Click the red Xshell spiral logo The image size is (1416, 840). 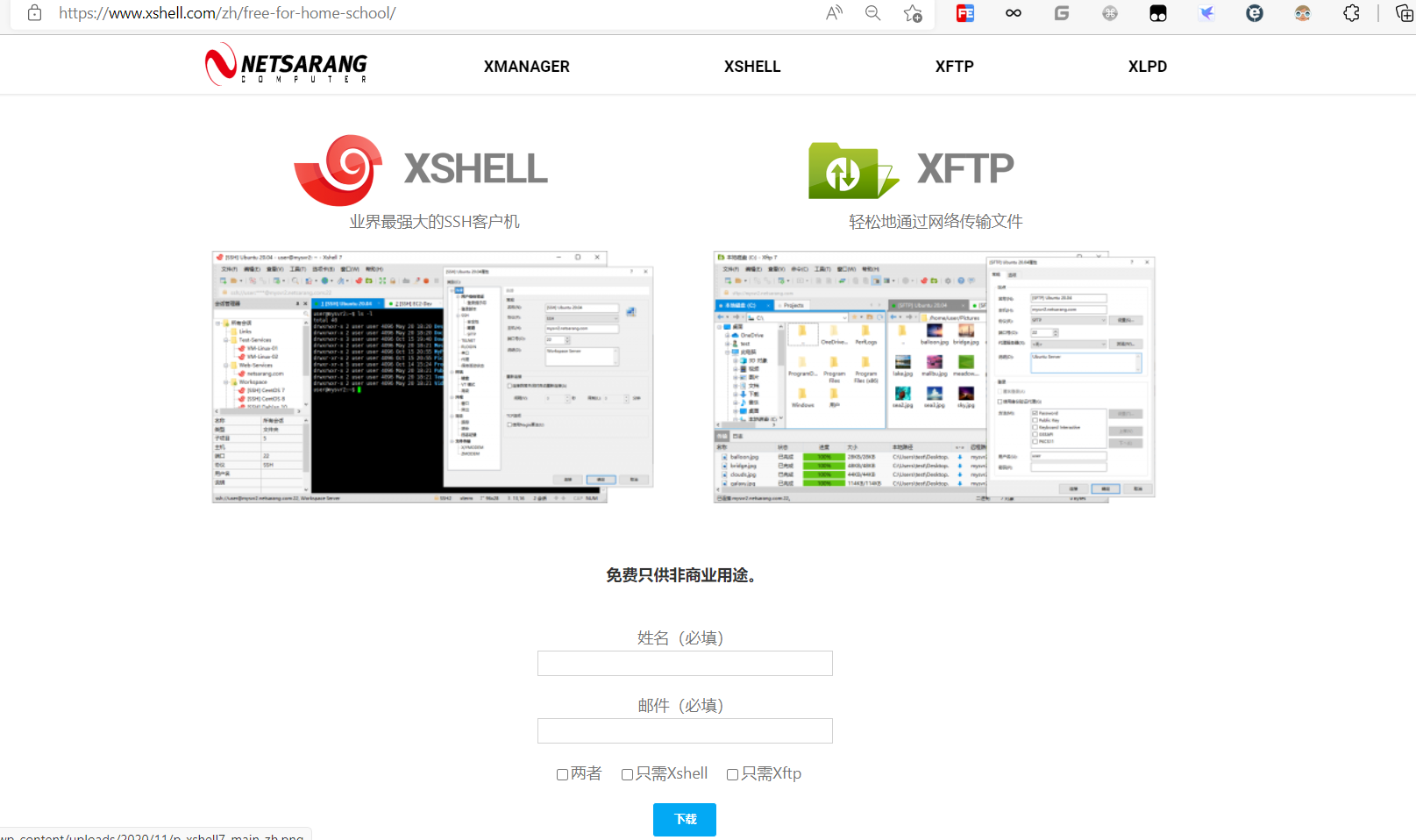[338, 169]
